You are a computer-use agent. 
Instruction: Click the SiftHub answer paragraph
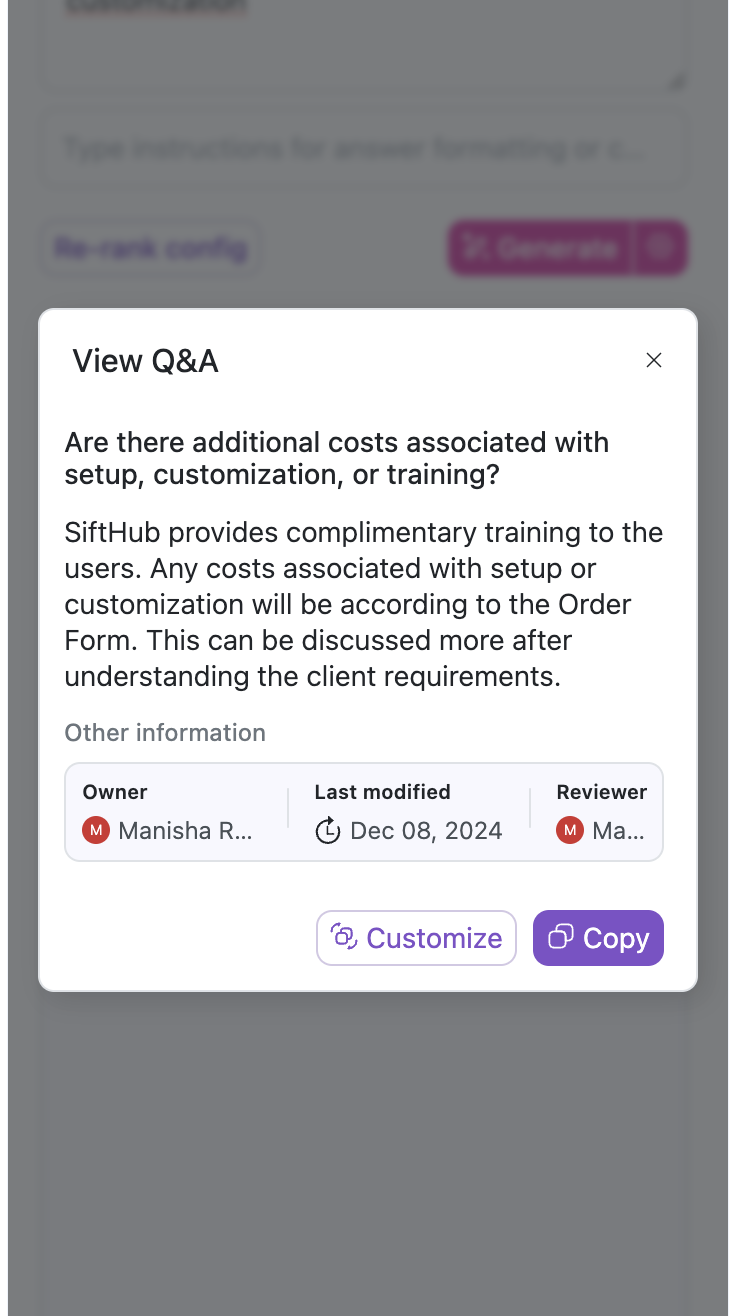pyautogui.click(x=362, y=604)
